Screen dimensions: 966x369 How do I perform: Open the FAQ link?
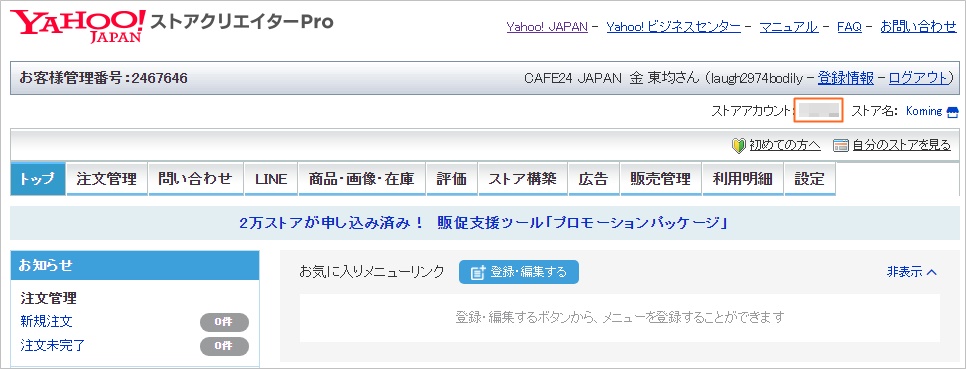pos(849,27)
